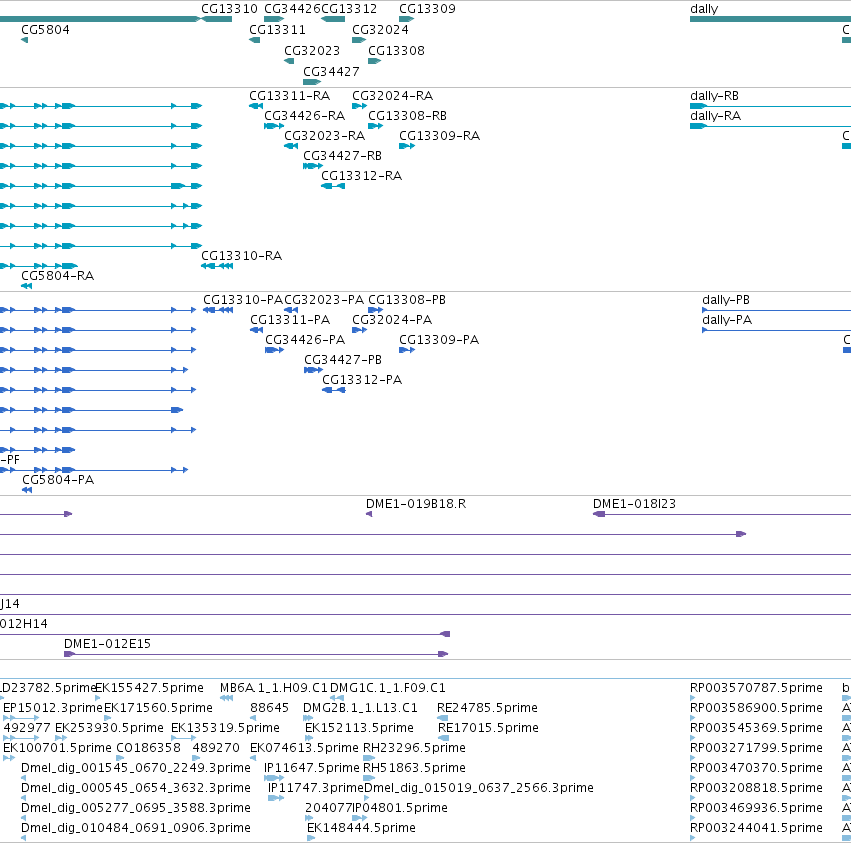The height and width of the screenshot is (843, 851).
Task: Click the CG13311 gene label
Action: click(277, 29)
